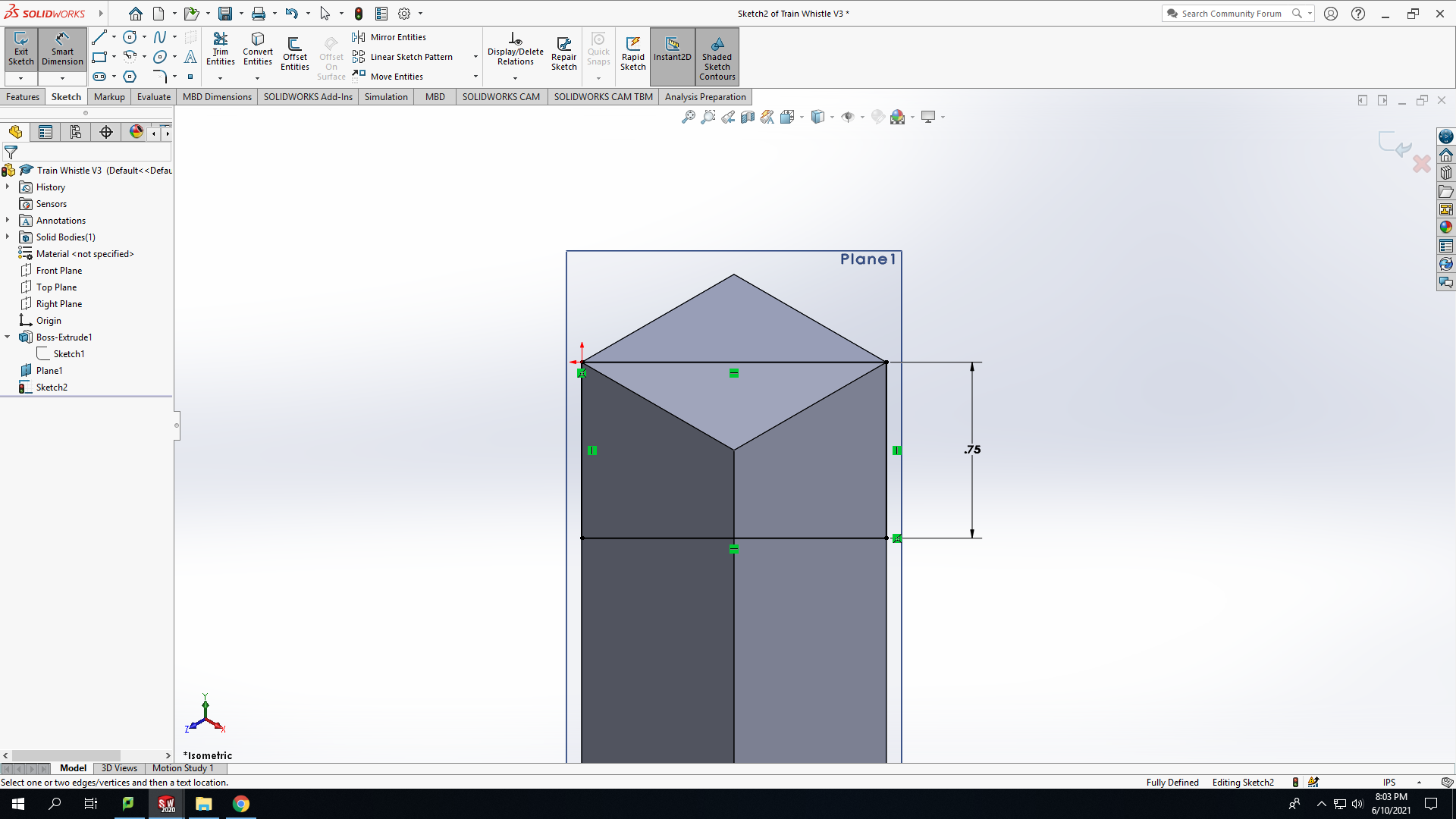Select the Front Plane item
The image size is (1456, 819).
click(x=59, y=270)
